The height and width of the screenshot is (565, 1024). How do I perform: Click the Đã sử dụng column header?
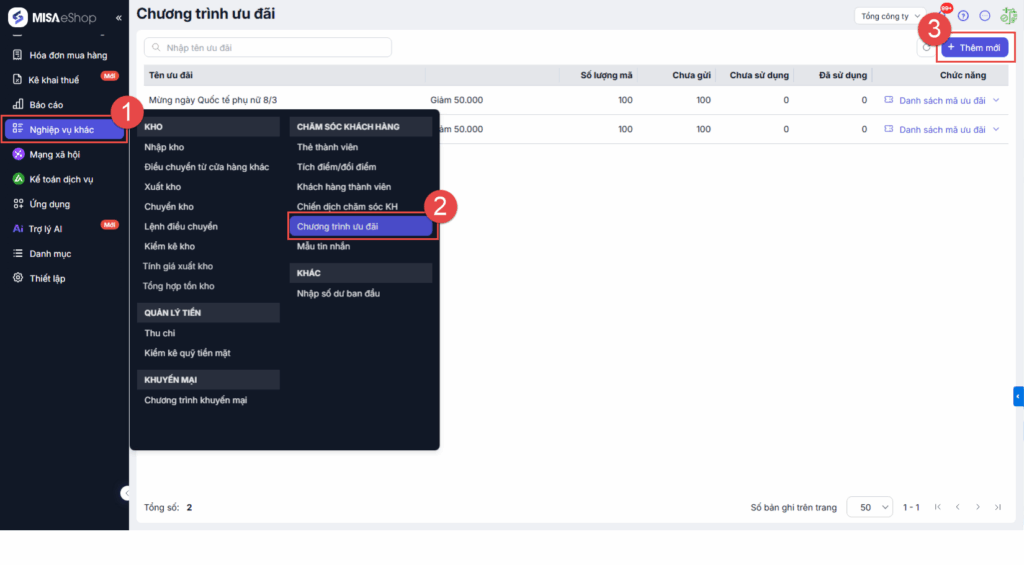[843, 75]
